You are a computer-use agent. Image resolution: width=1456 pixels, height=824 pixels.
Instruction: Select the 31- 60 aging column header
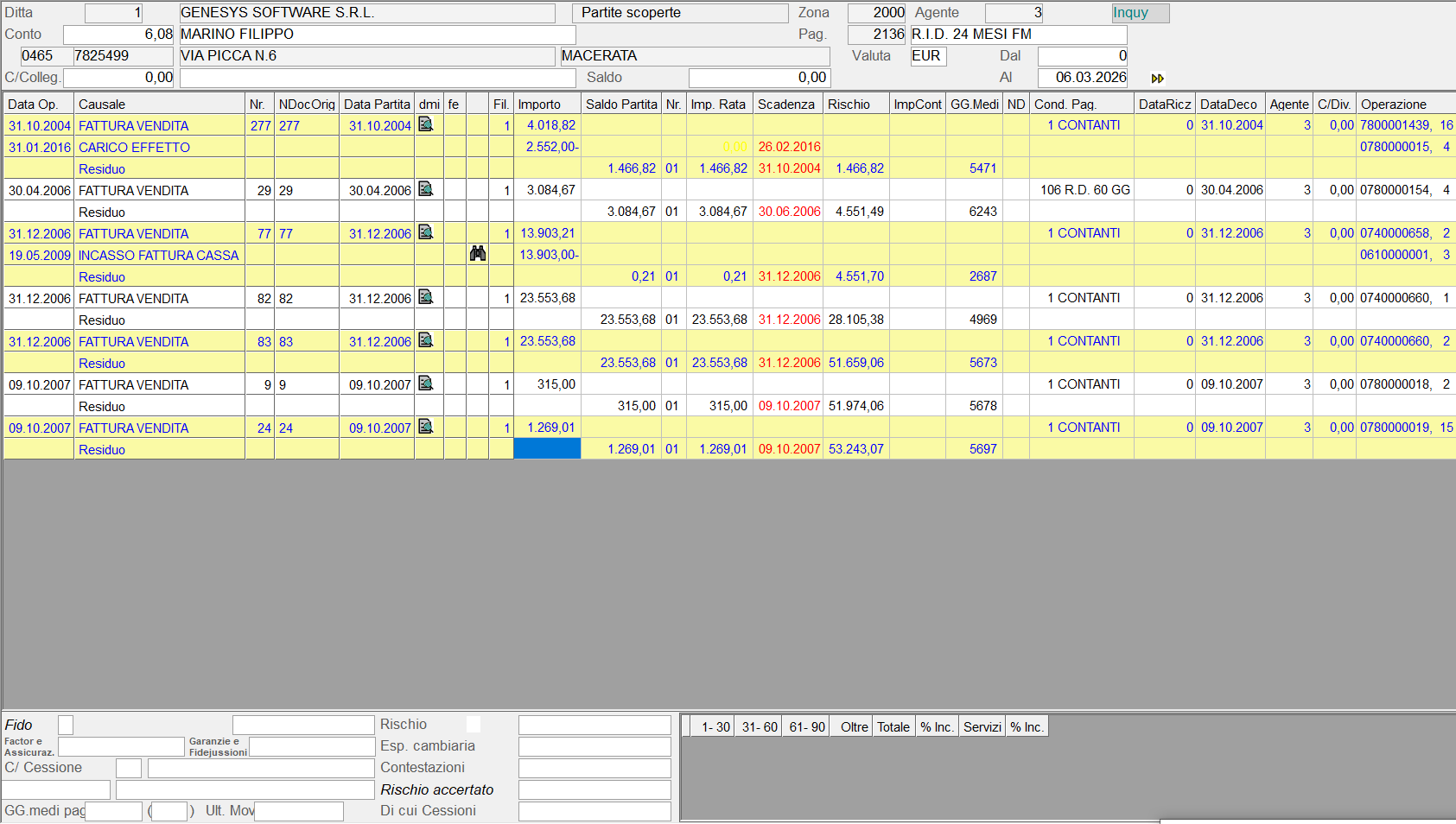(x=760, y=727)
